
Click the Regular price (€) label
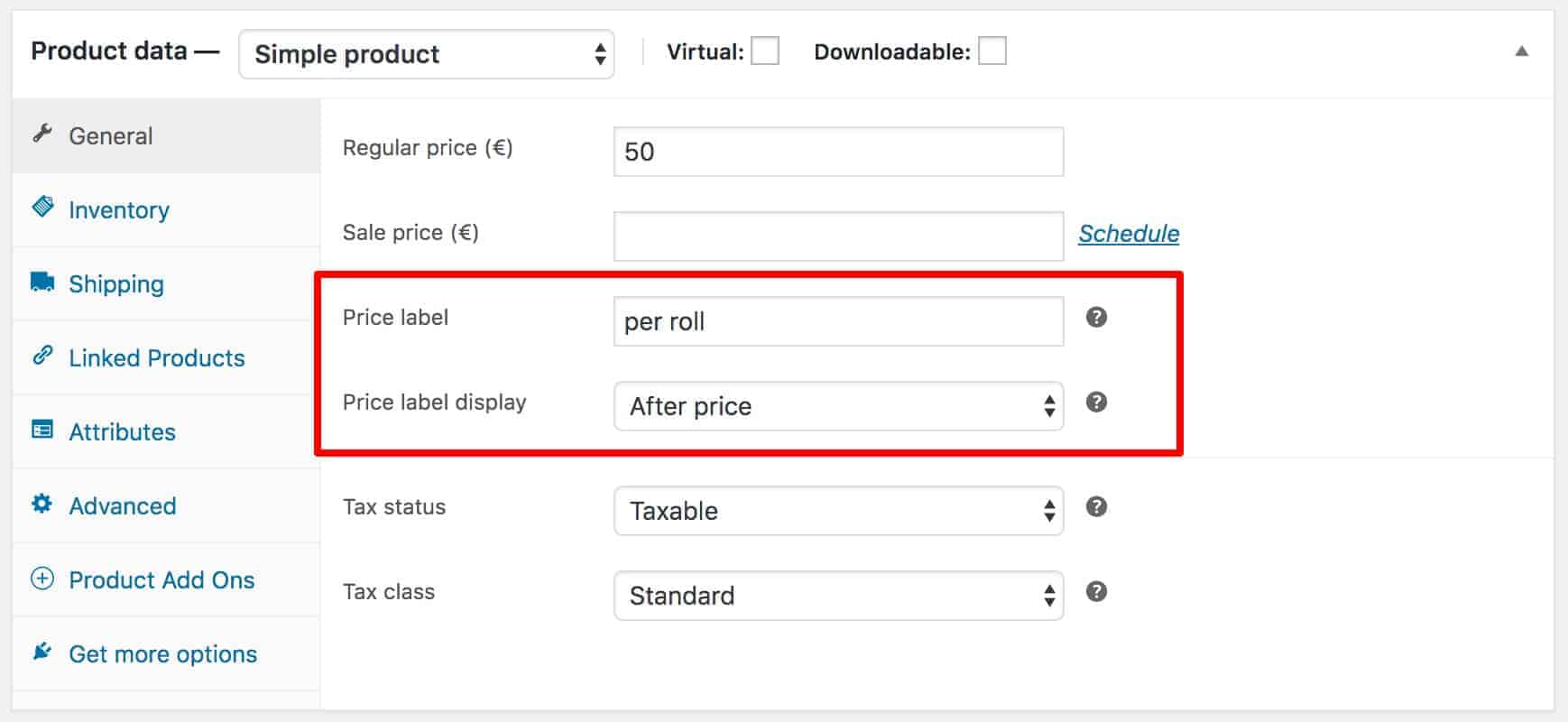[x=428, y=147]
